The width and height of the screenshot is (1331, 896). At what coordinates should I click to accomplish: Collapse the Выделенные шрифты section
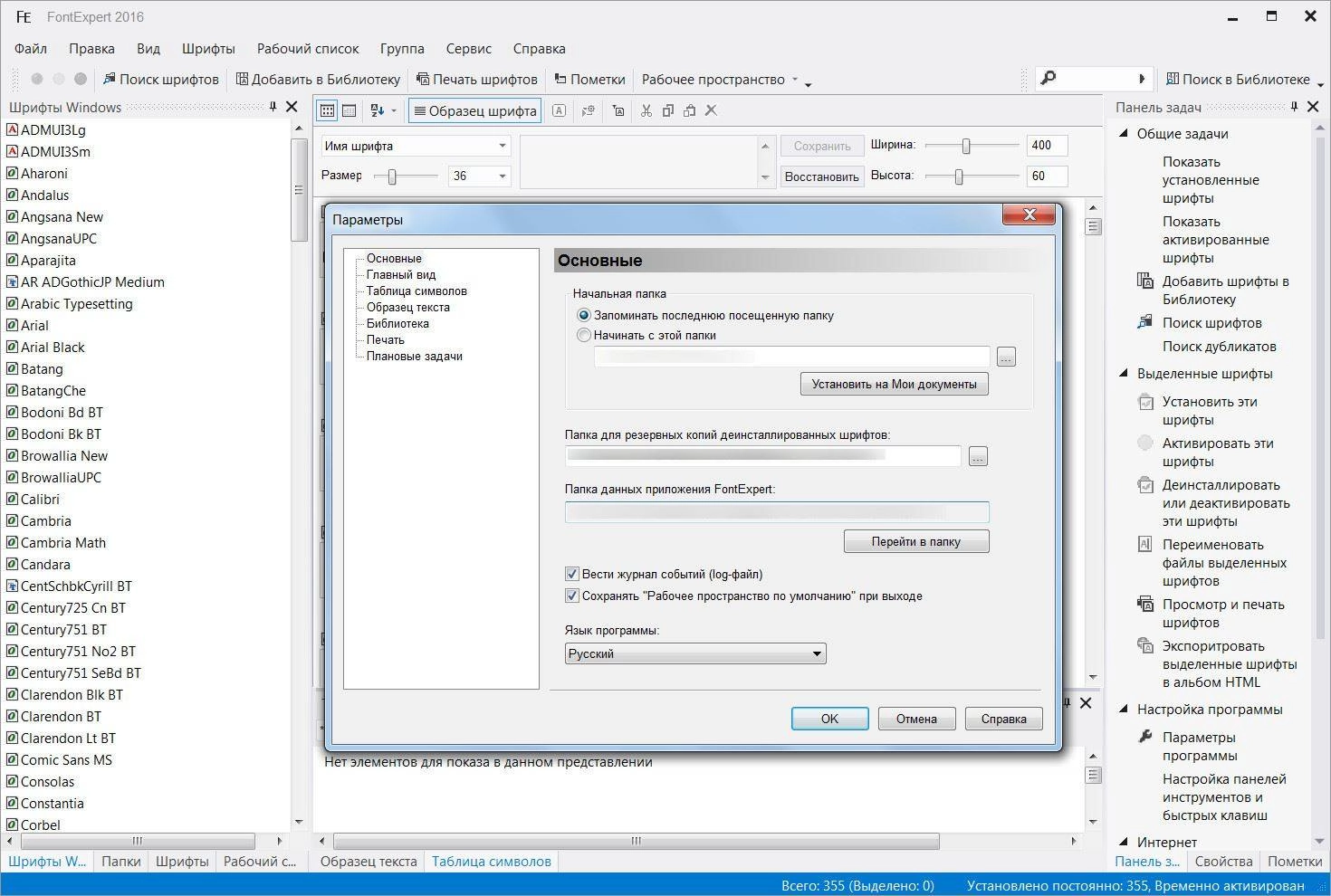[1123, 373]
